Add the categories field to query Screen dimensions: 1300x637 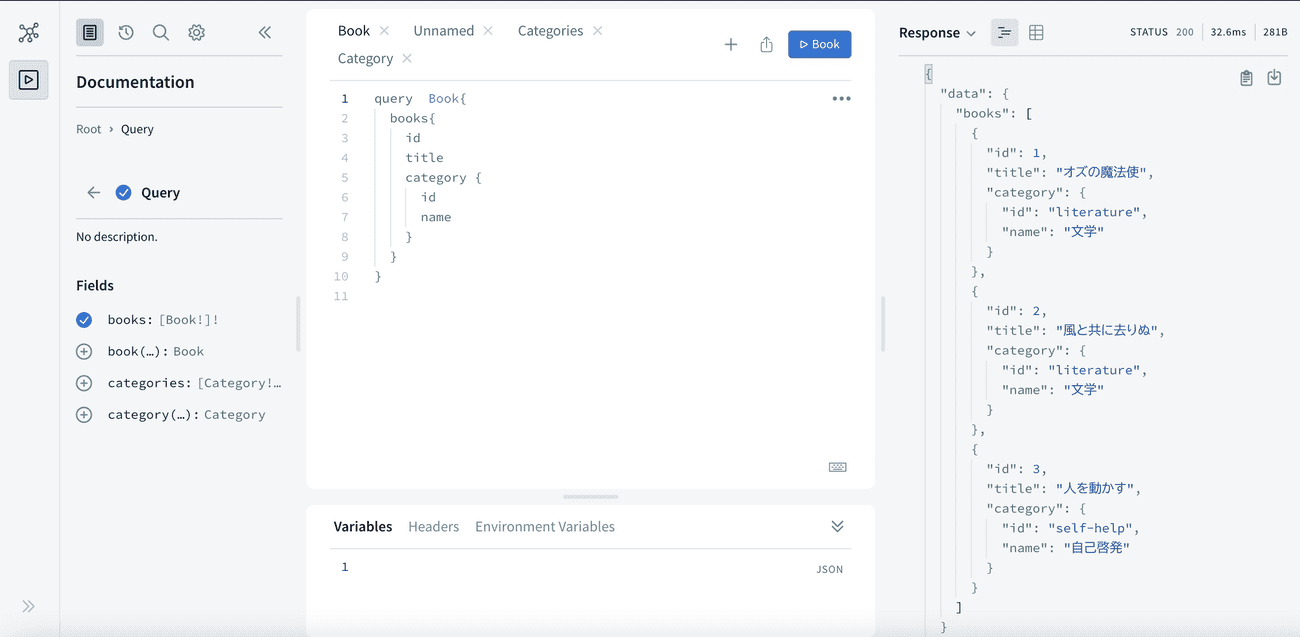pos(84,383)
